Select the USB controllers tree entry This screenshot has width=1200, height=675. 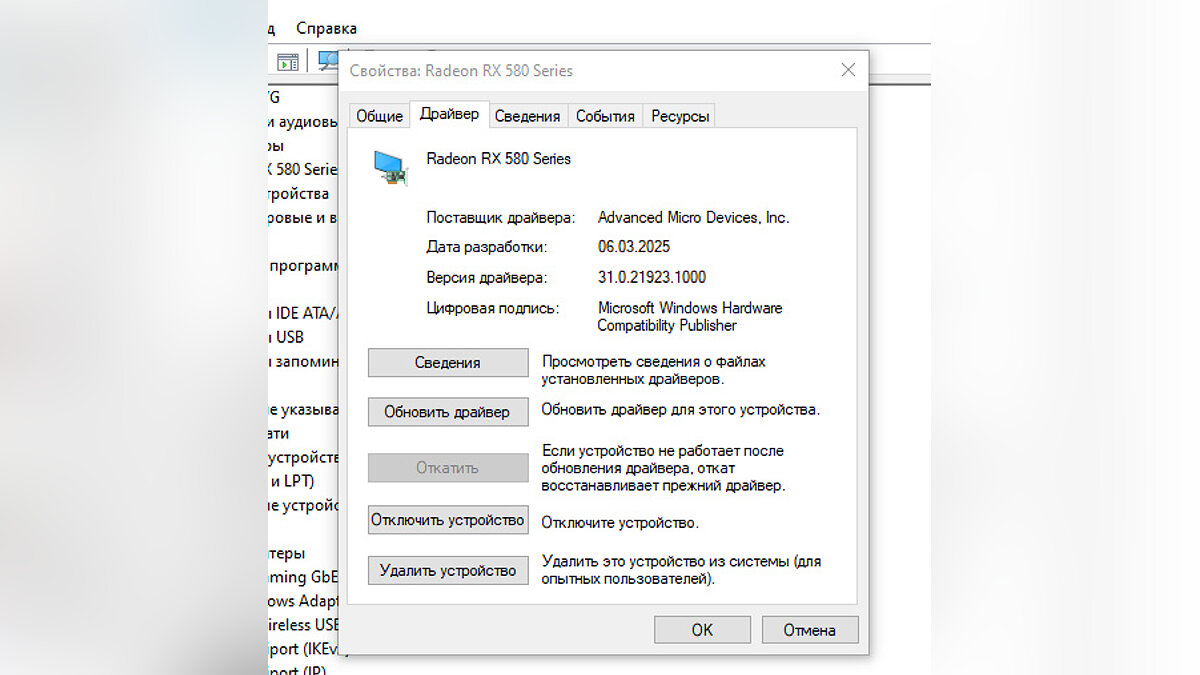coord(288,337)
